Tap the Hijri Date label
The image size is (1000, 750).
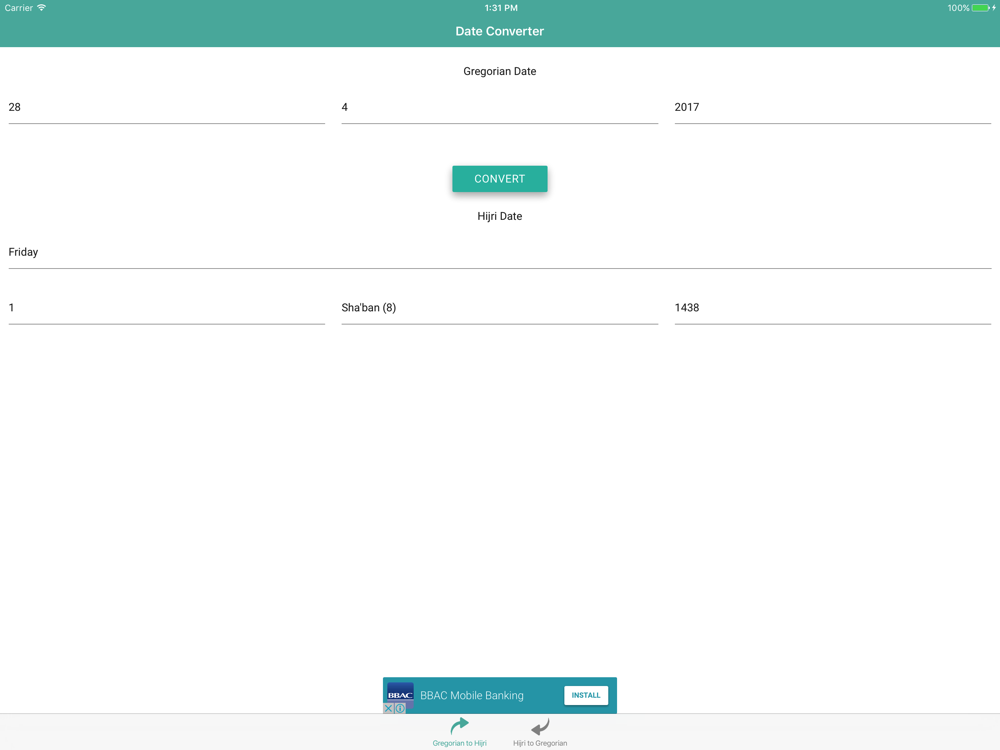[x=499, y=216]
